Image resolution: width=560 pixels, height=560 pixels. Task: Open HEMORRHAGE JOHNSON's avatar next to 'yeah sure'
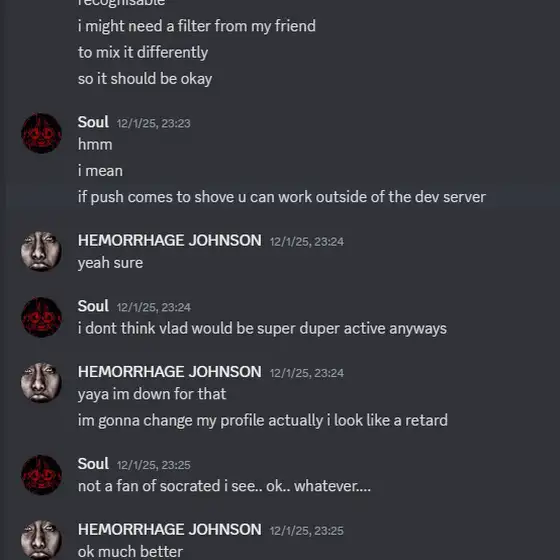point(41,251)
